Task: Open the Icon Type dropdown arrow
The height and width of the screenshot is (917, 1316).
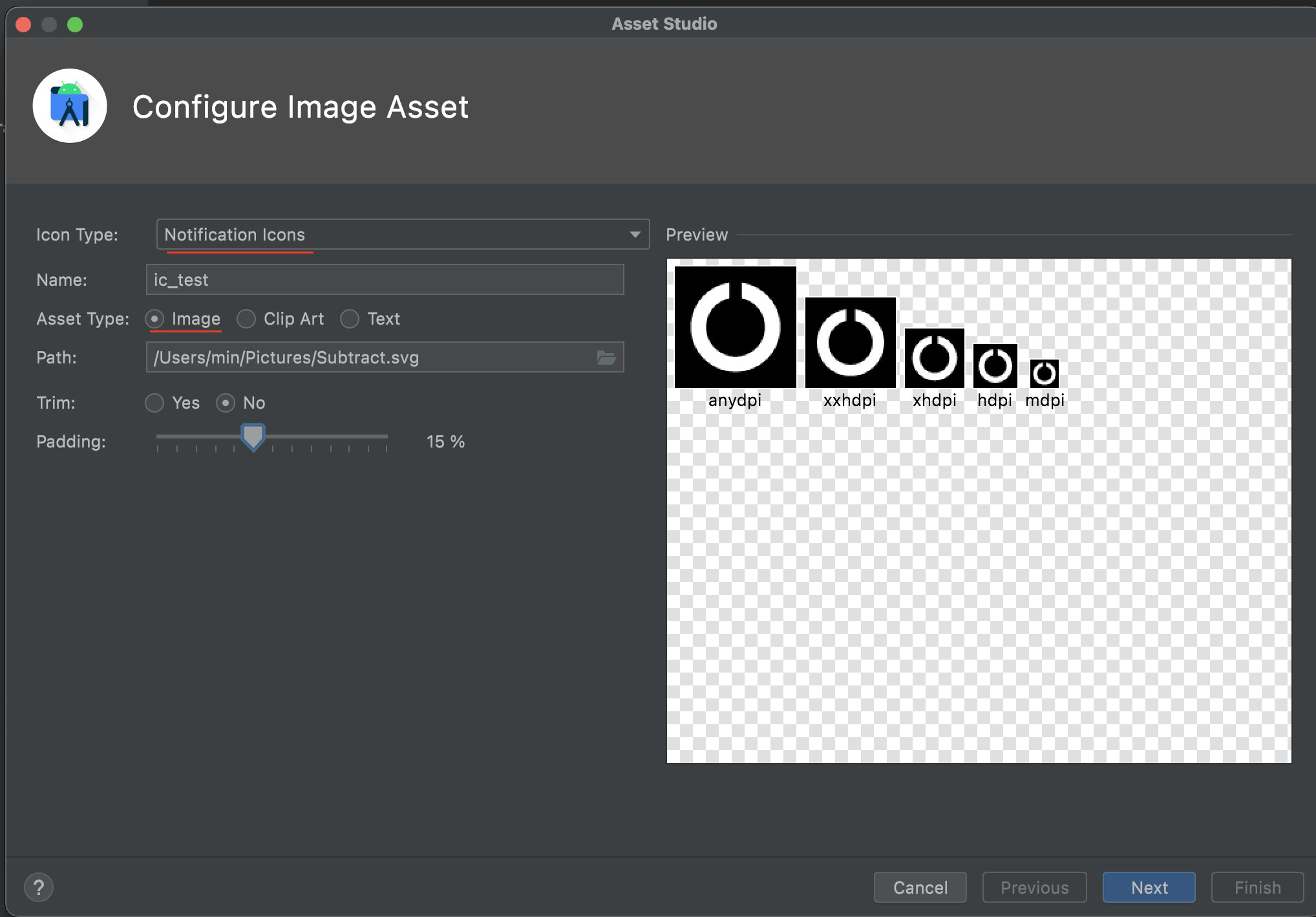Action: tap(635, 235)
